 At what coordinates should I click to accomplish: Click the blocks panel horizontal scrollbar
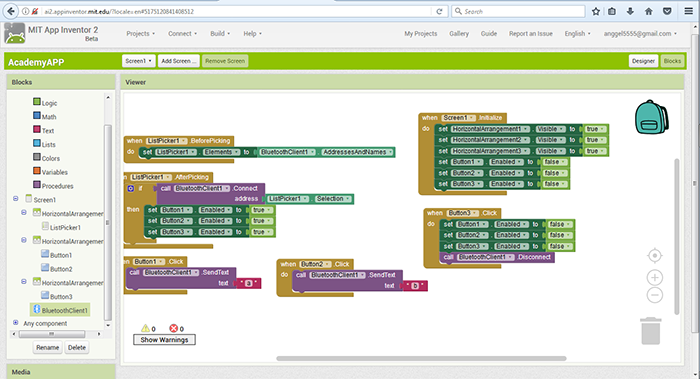click(52, 334)
